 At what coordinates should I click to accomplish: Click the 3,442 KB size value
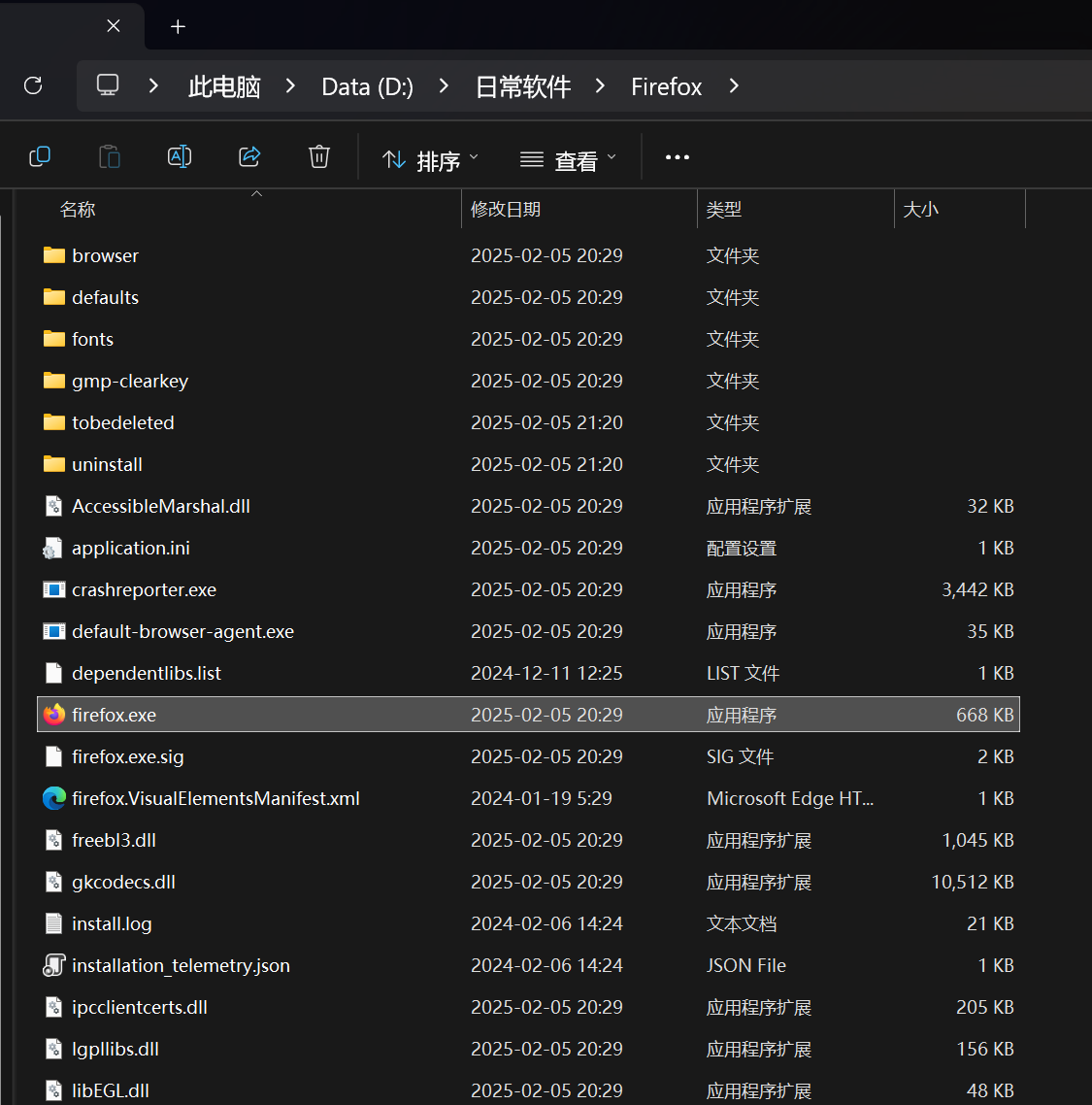[977, 589]
